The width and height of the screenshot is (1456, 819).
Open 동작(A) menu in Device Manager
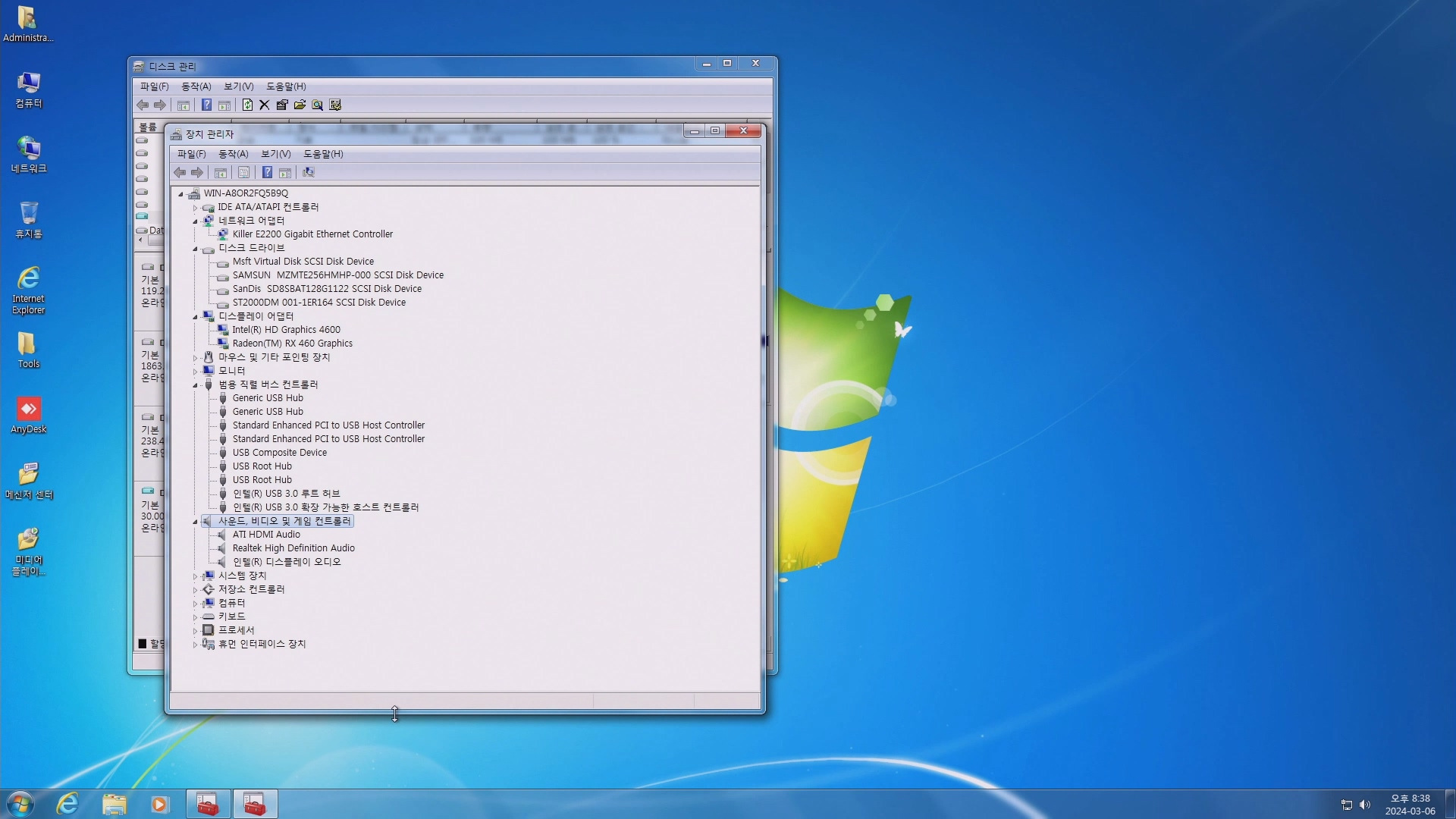pos(234,154)
